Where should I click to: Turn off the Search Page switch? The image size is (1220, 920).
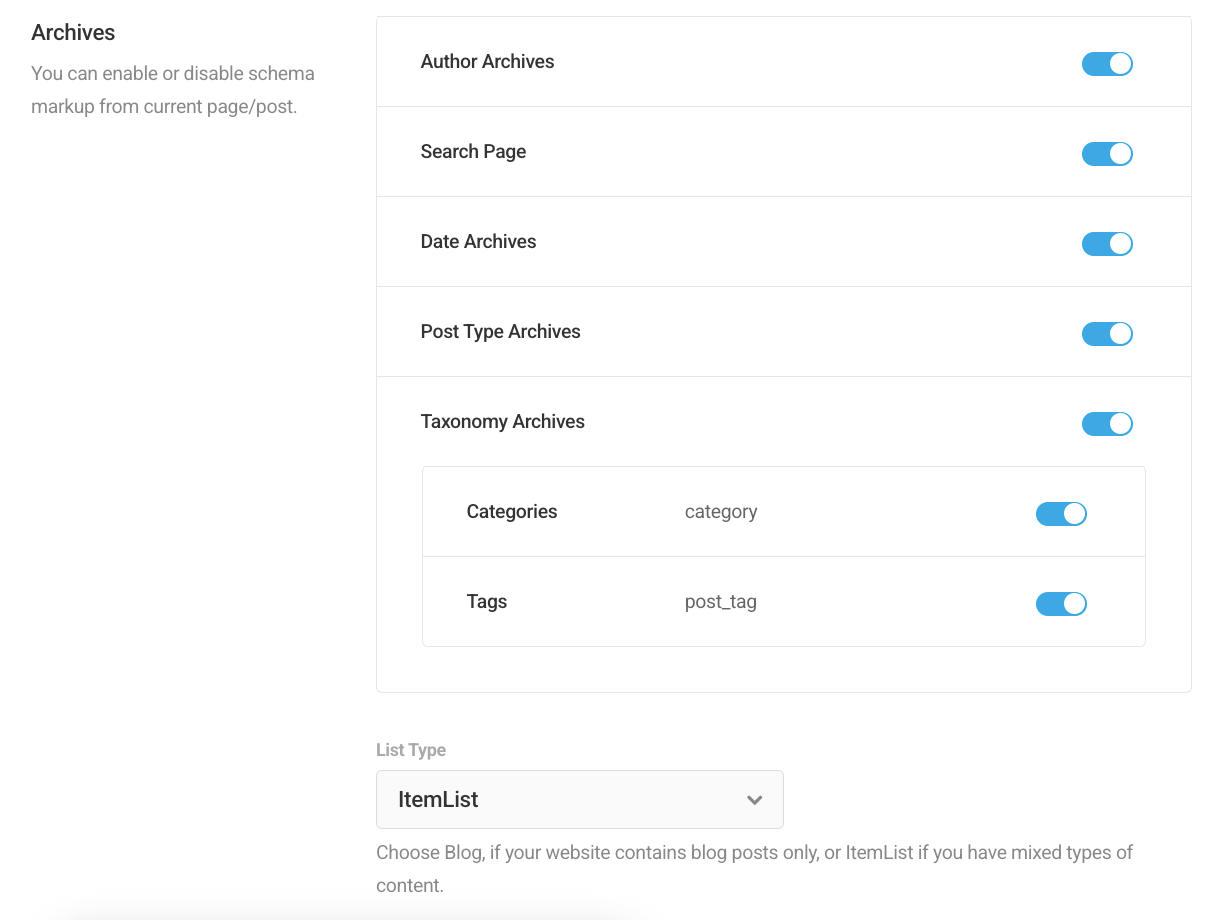(1107, 153)
